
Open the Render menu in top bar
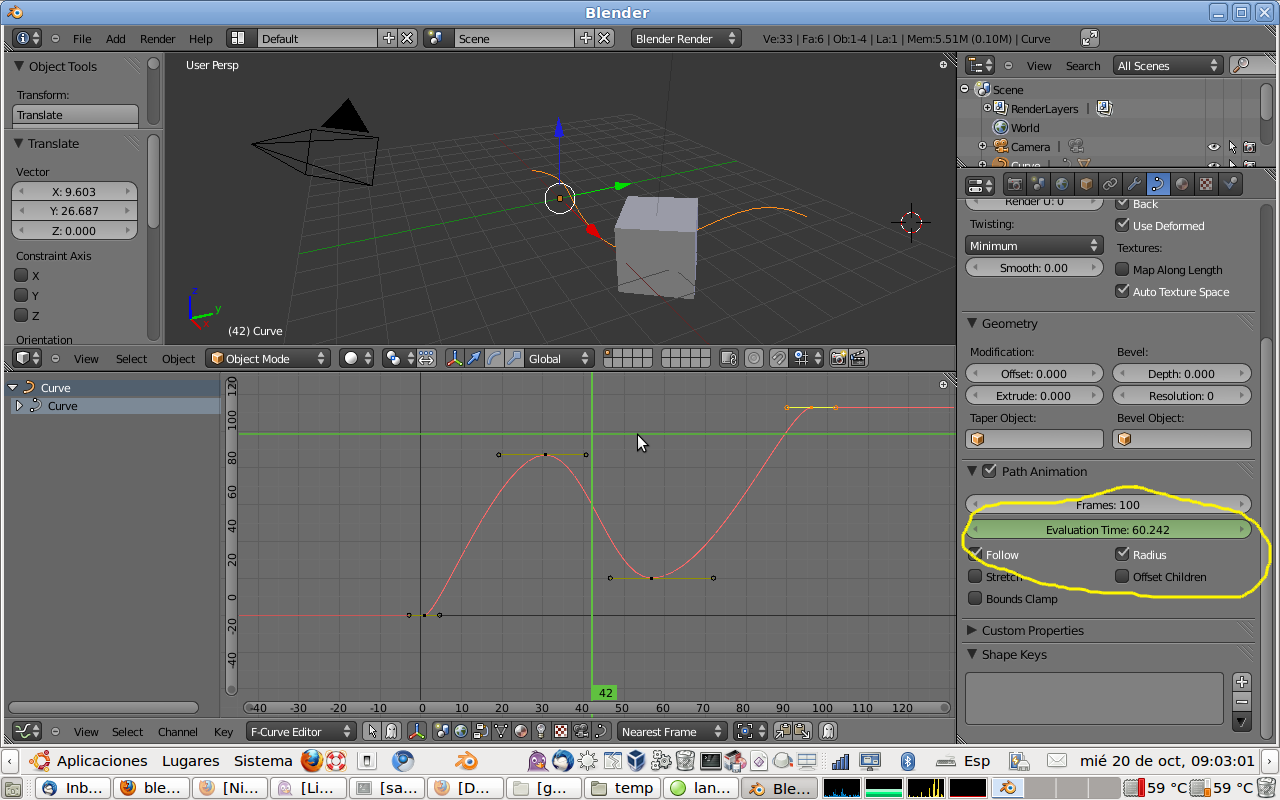tap(157, 39)
